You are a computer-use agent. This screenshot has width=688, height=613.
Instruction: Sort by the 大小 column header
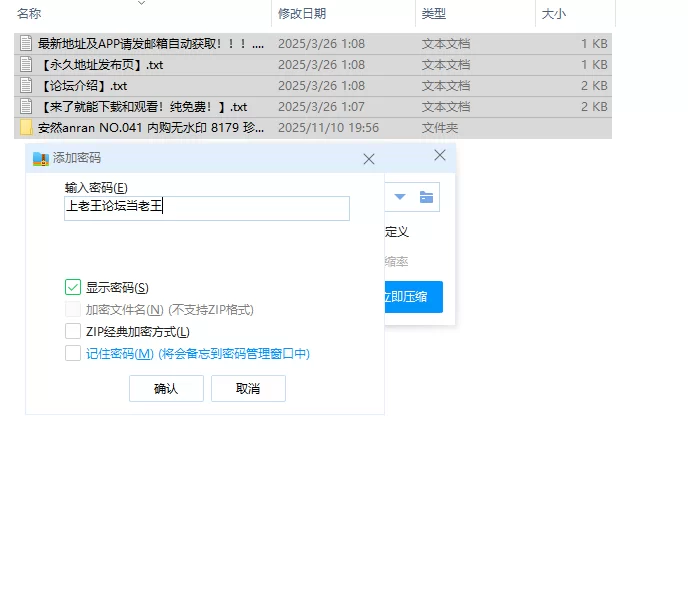click(554, 14)
